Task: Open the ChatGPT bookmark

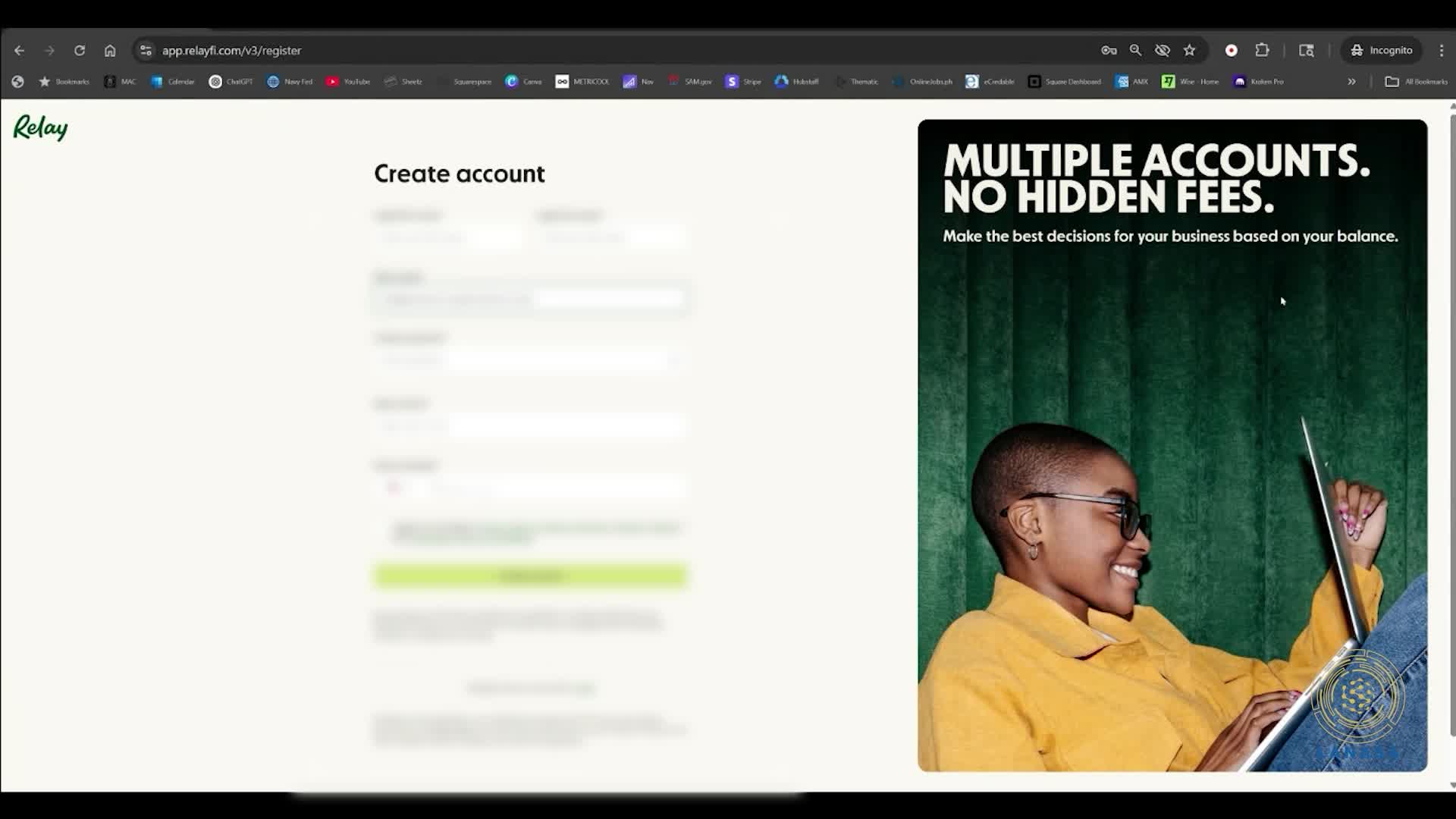Action: (231, 81)
